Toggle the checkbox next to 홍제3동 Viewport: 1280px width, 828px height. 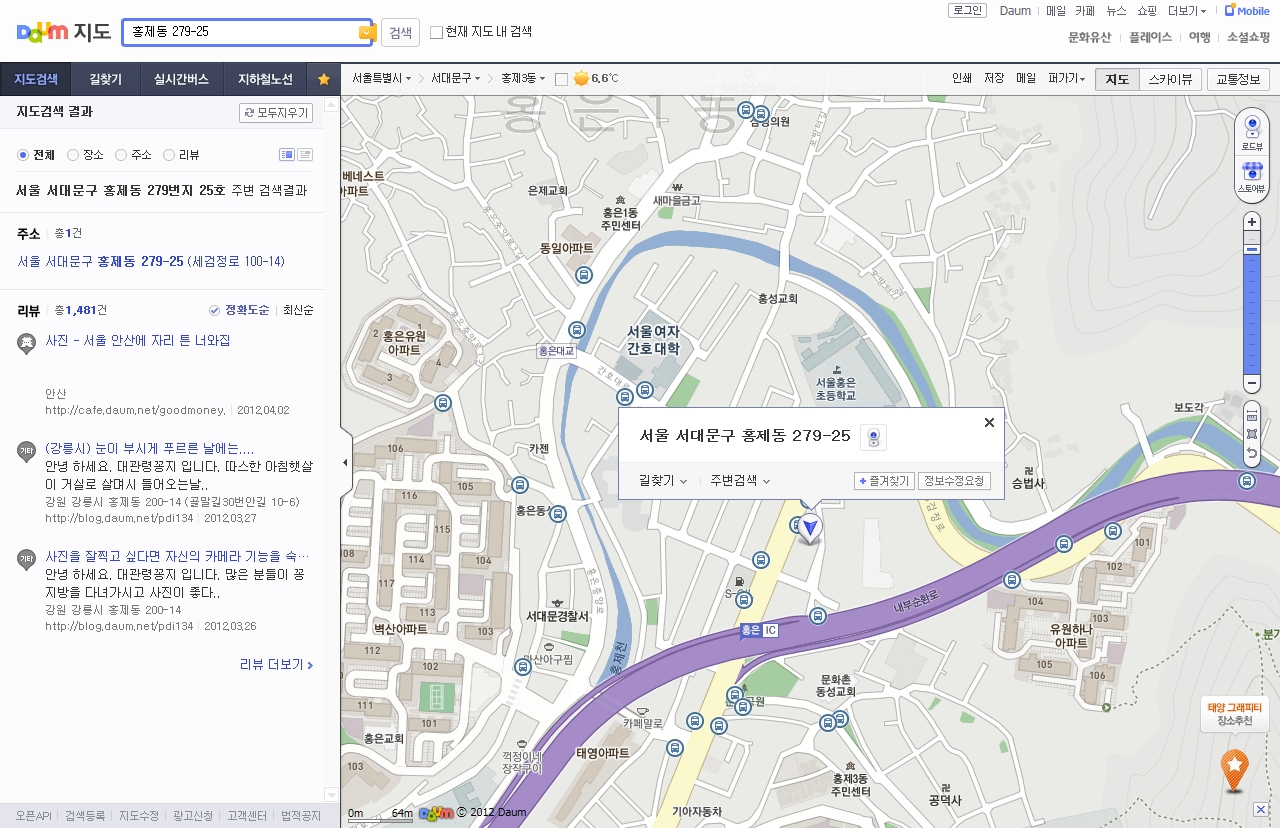tap(561, 78)
